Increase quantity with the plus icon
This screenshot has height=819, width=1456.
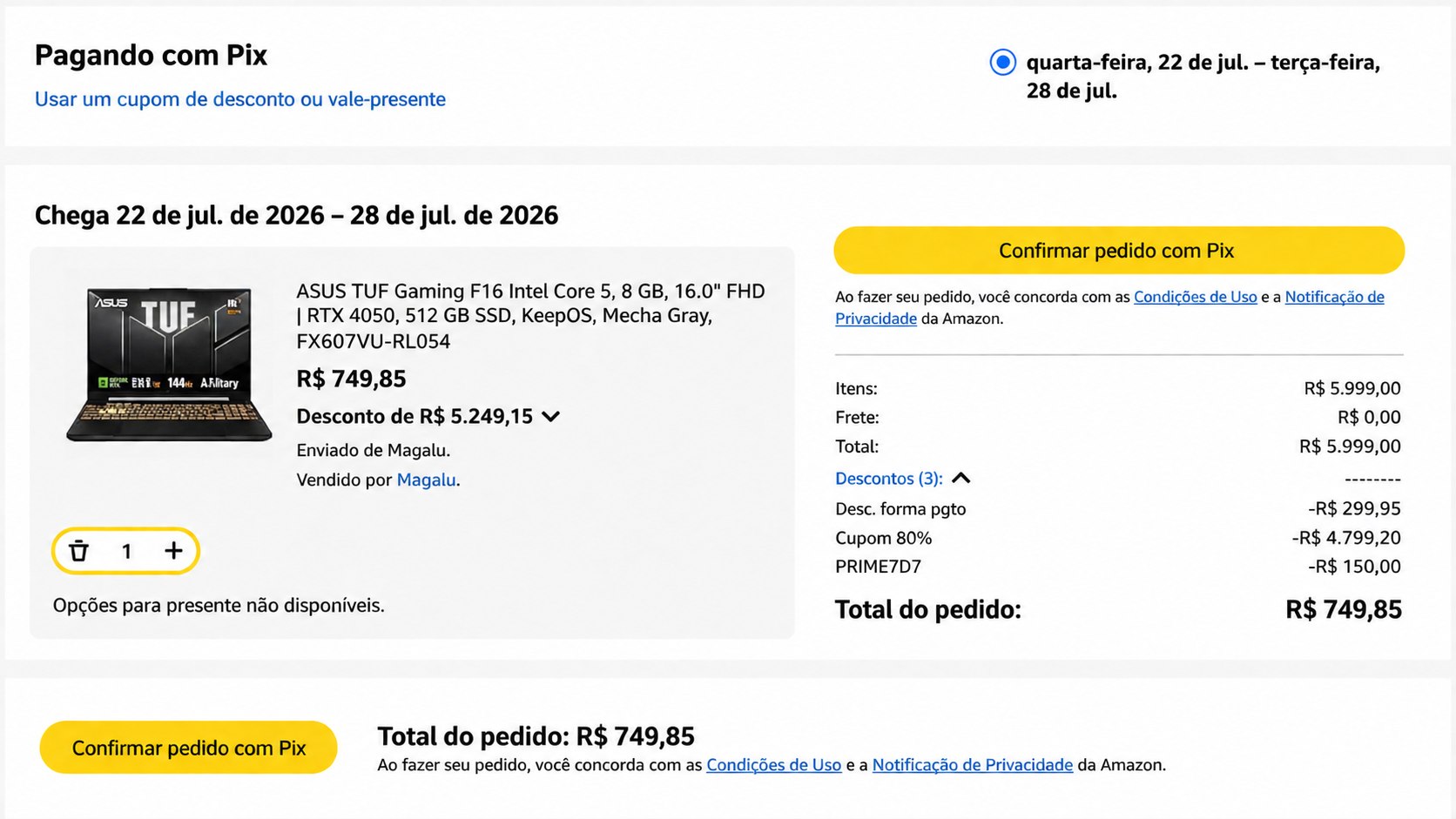173,551
